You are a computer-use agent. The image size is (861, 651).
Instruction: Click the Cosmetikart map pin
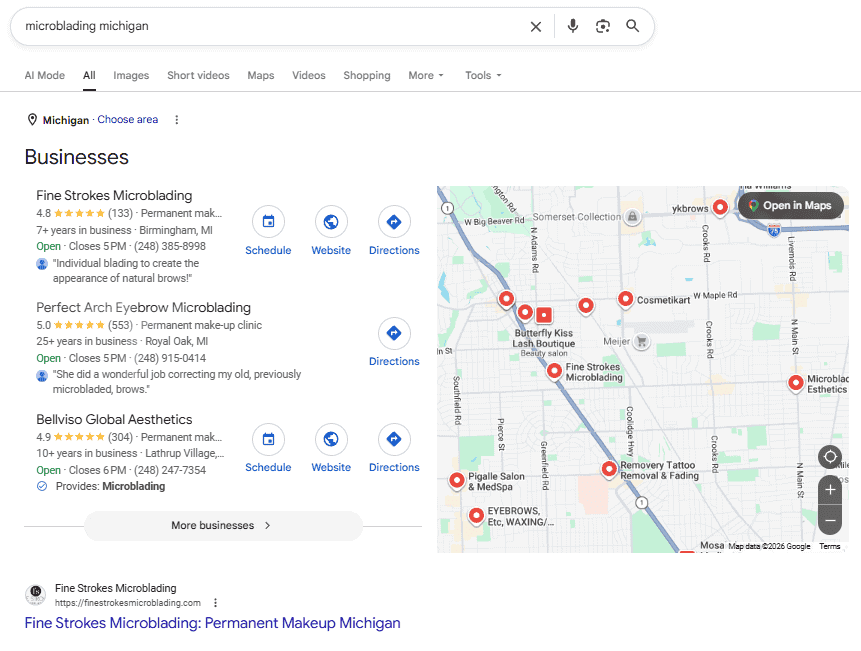tap(625, 299)
